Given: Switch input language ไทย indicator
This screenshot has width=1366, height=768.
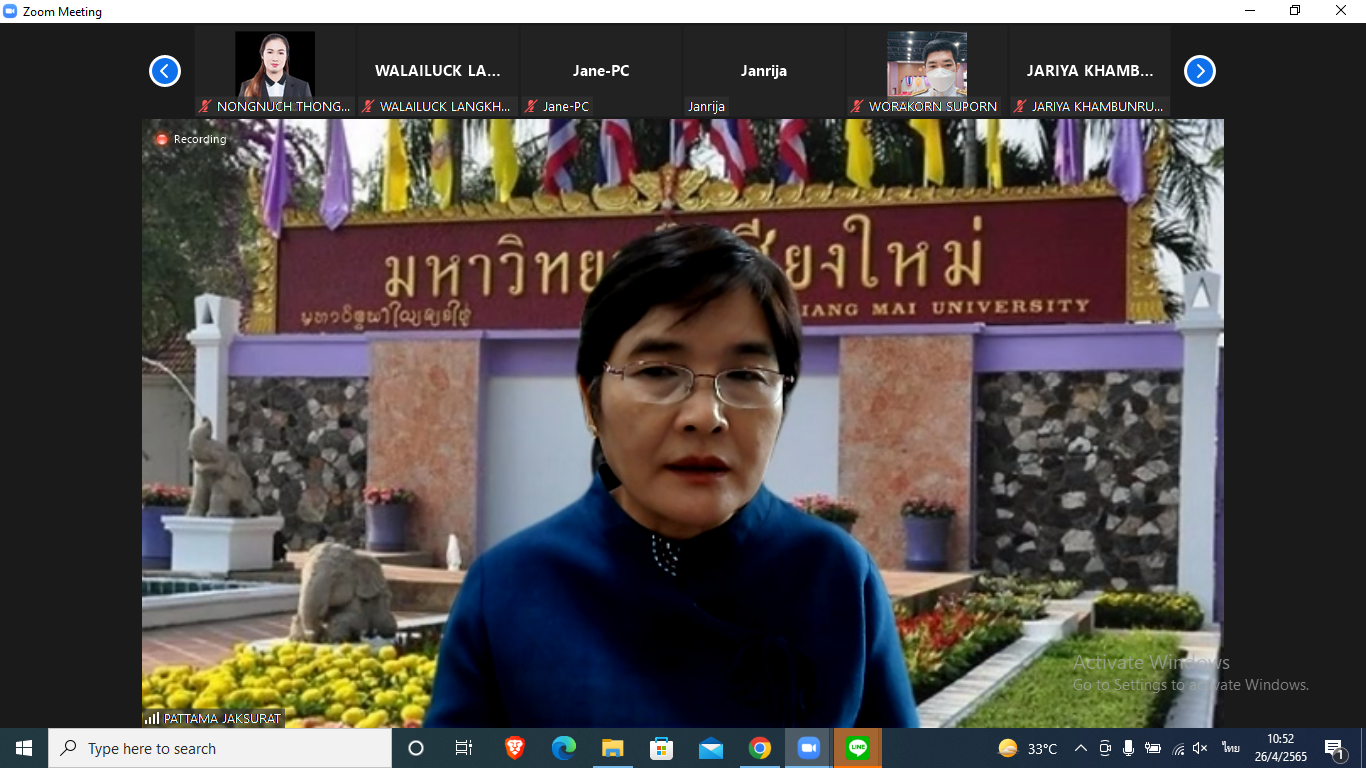Looking at the screenshot, I should (1230, 748).
